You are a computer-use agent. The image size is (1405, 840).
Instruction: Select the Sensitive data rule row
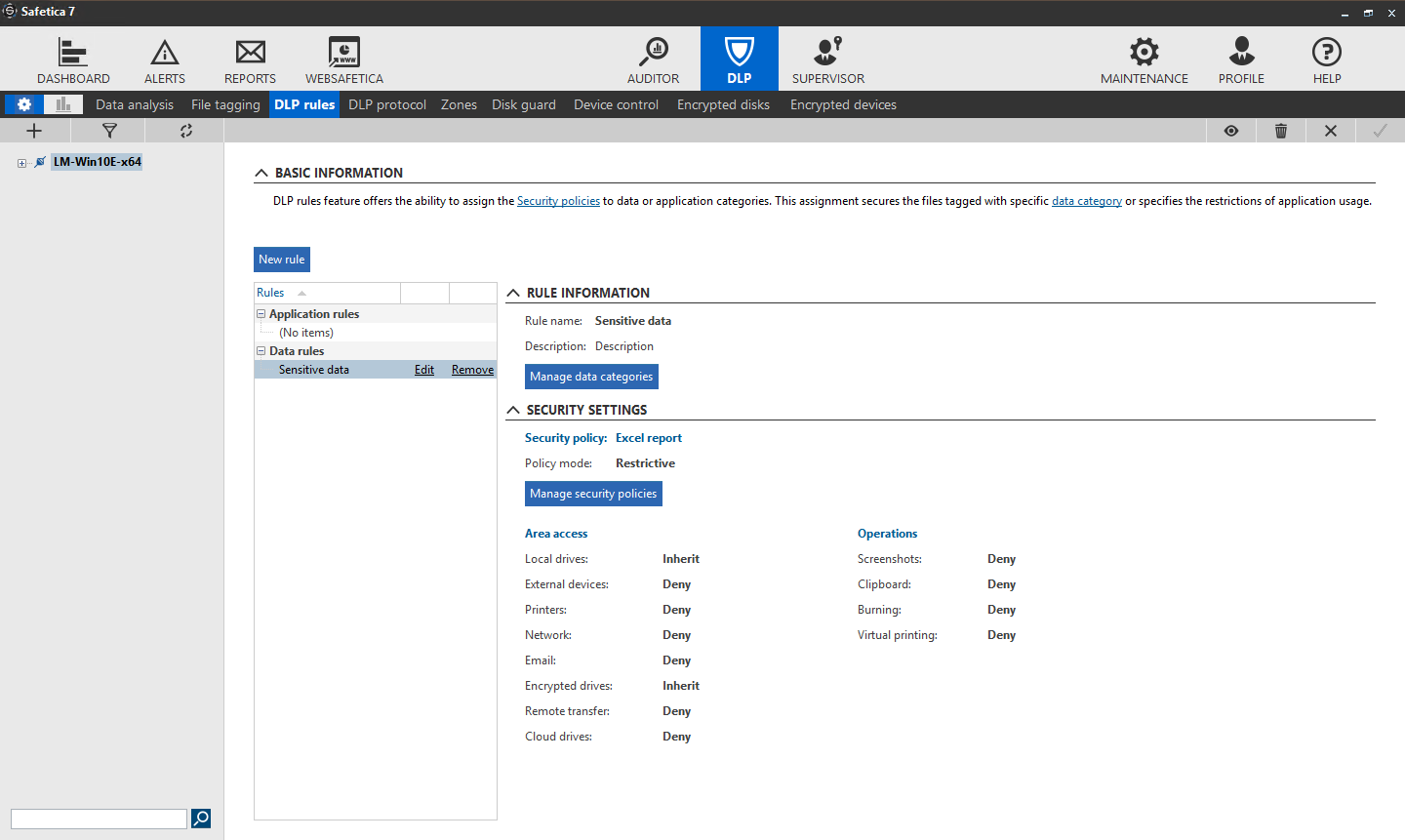pyautogui.click(x=376, y=370)
